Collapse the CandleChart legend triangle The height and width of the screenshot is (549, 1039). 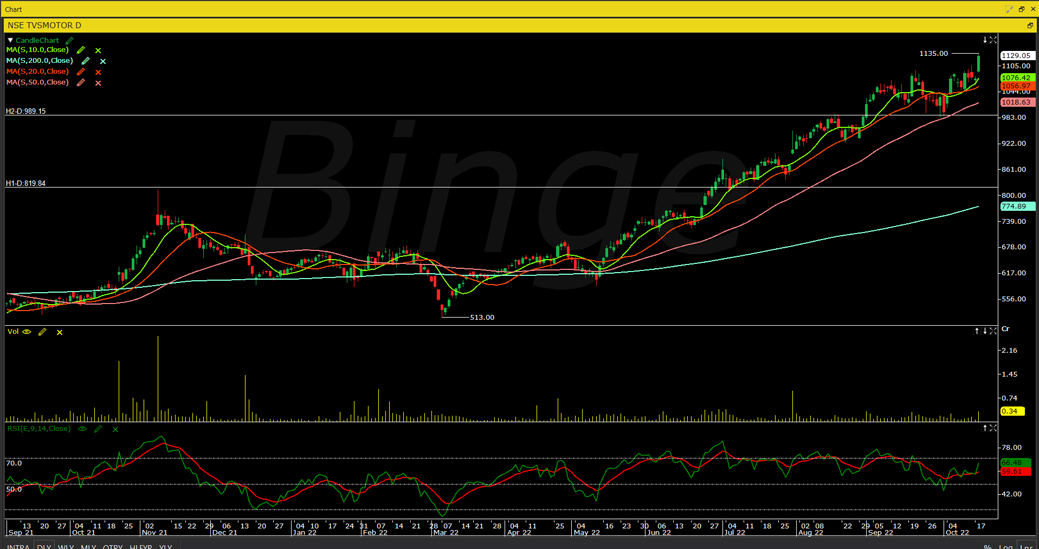pos(10,40)
